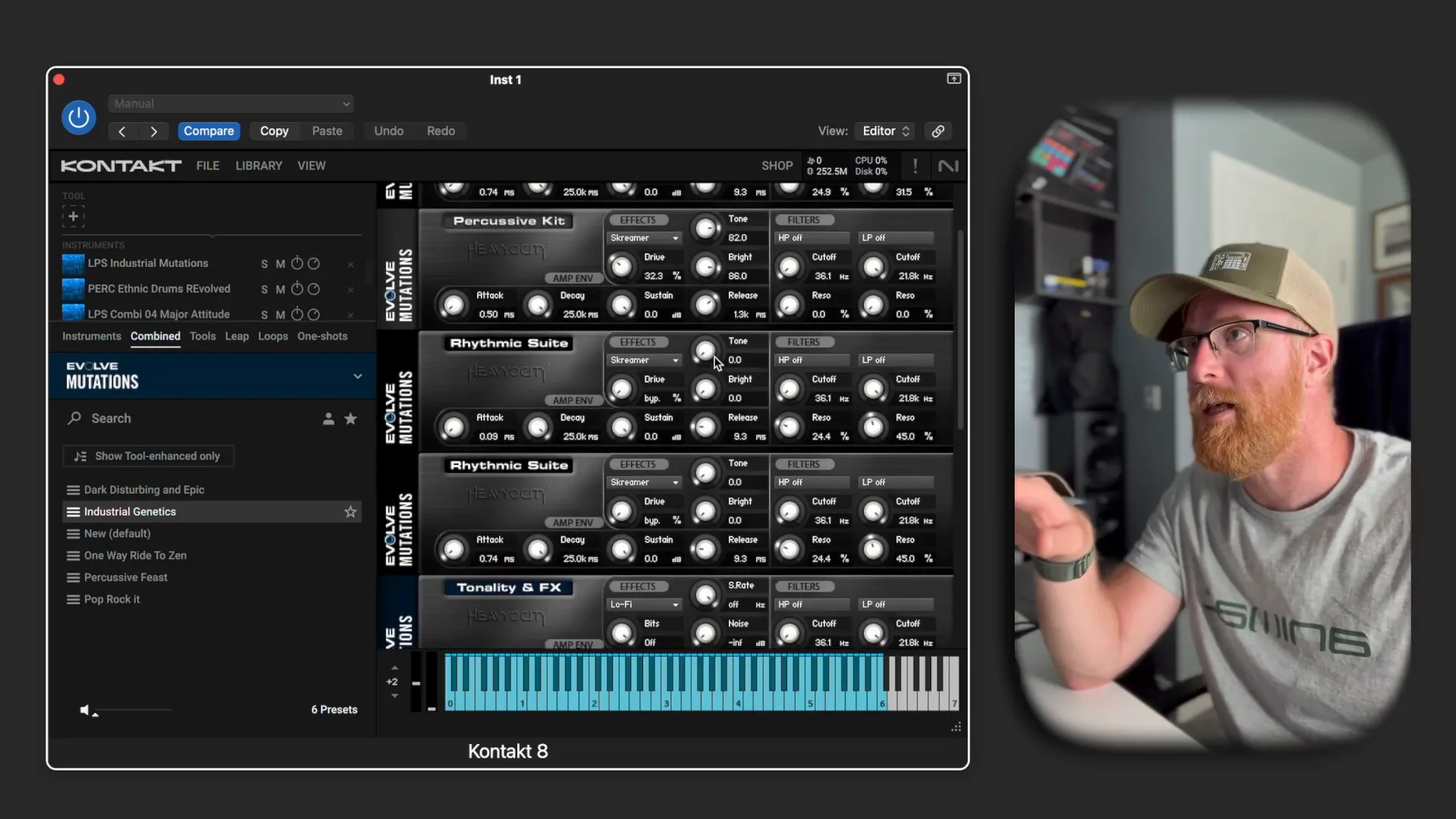The image size is (1456, 819).
Task: Expand the Evolve Mutations library chevron
Action: point(358,376)
